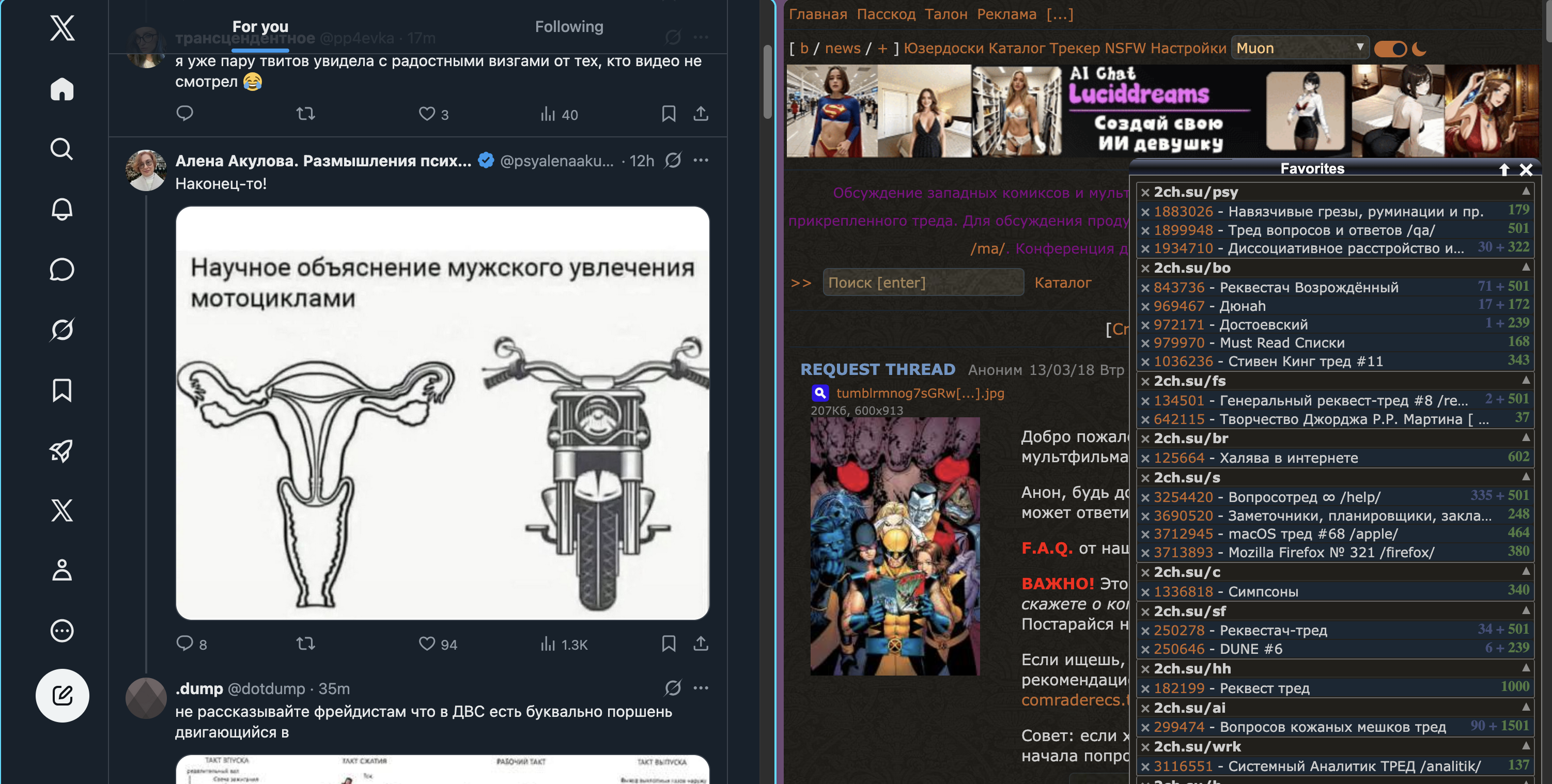Screen dimensions: 1552x784
Task: Collapse the 2ch.su/psy favorites group
Action: pos(1526,191)
